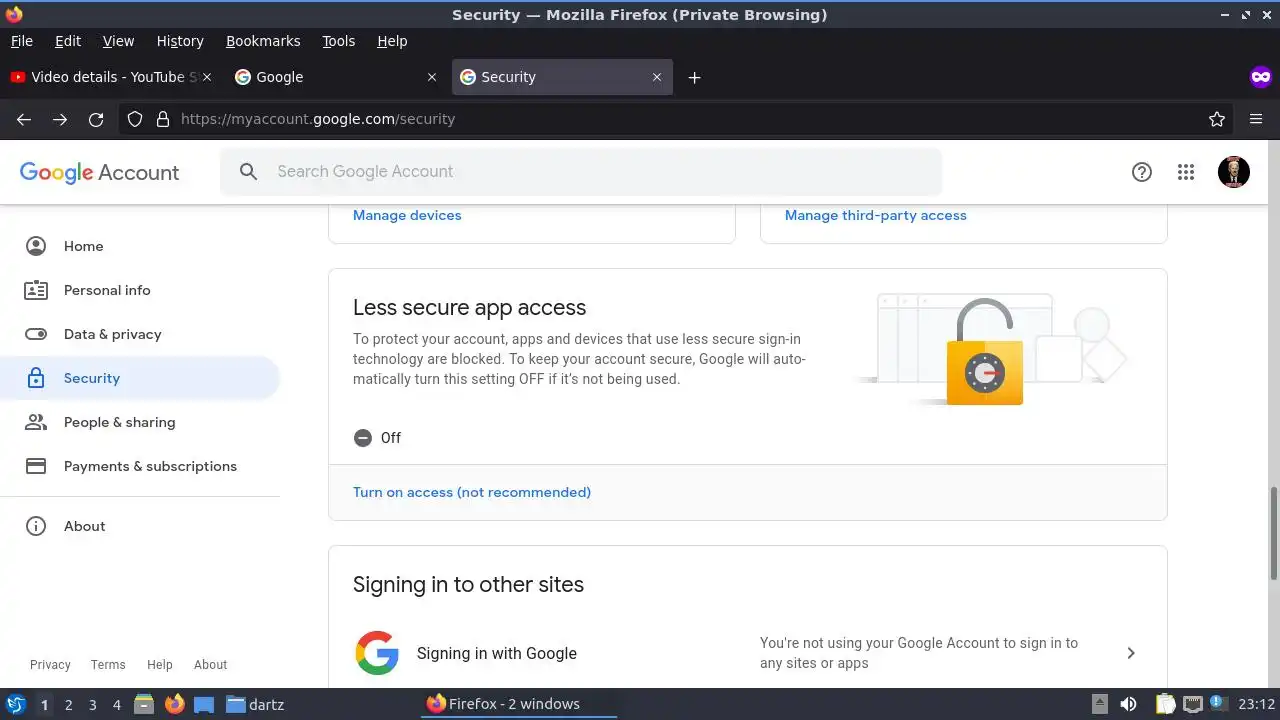
Task: Open Personal info in sidebar
Action: tap(140, 290)
